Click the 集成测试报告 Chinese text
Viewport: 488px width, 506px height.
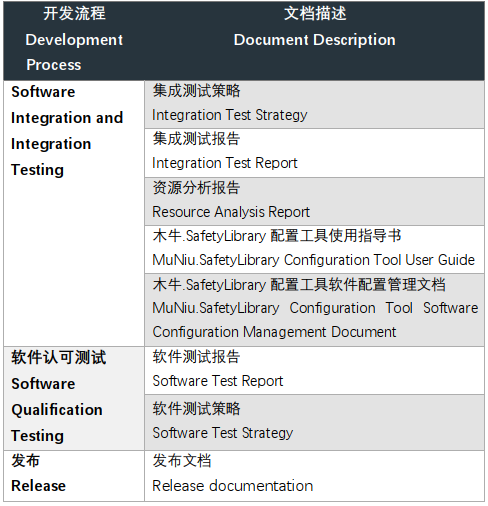click(x=196, y=139)
